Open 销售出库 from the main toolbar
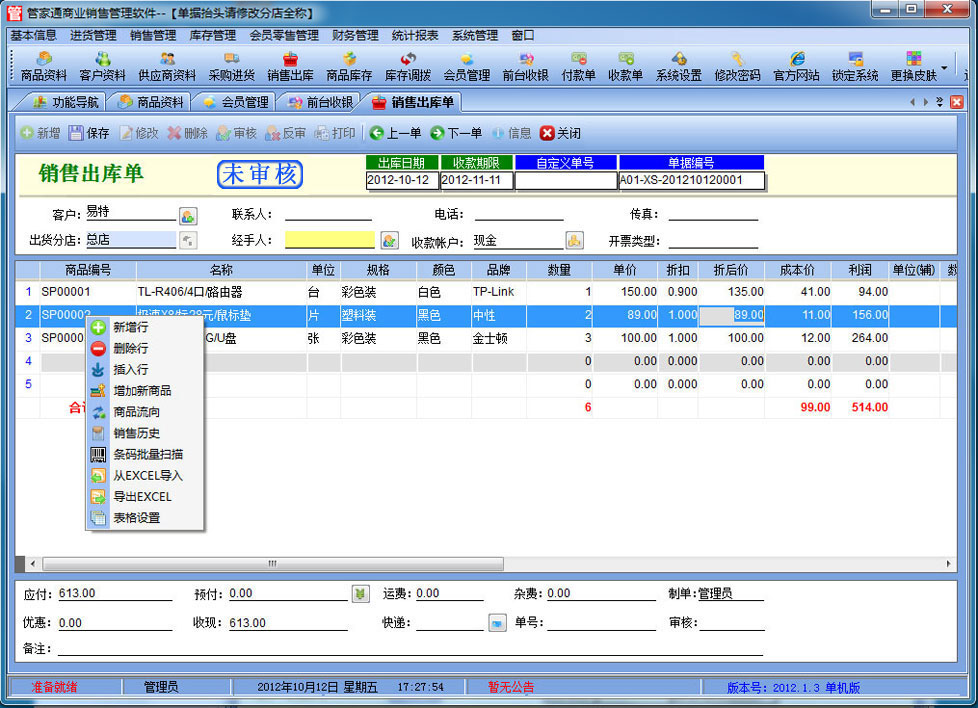The width and height of the screenshot is (978, 708). (x=290, y=66)
